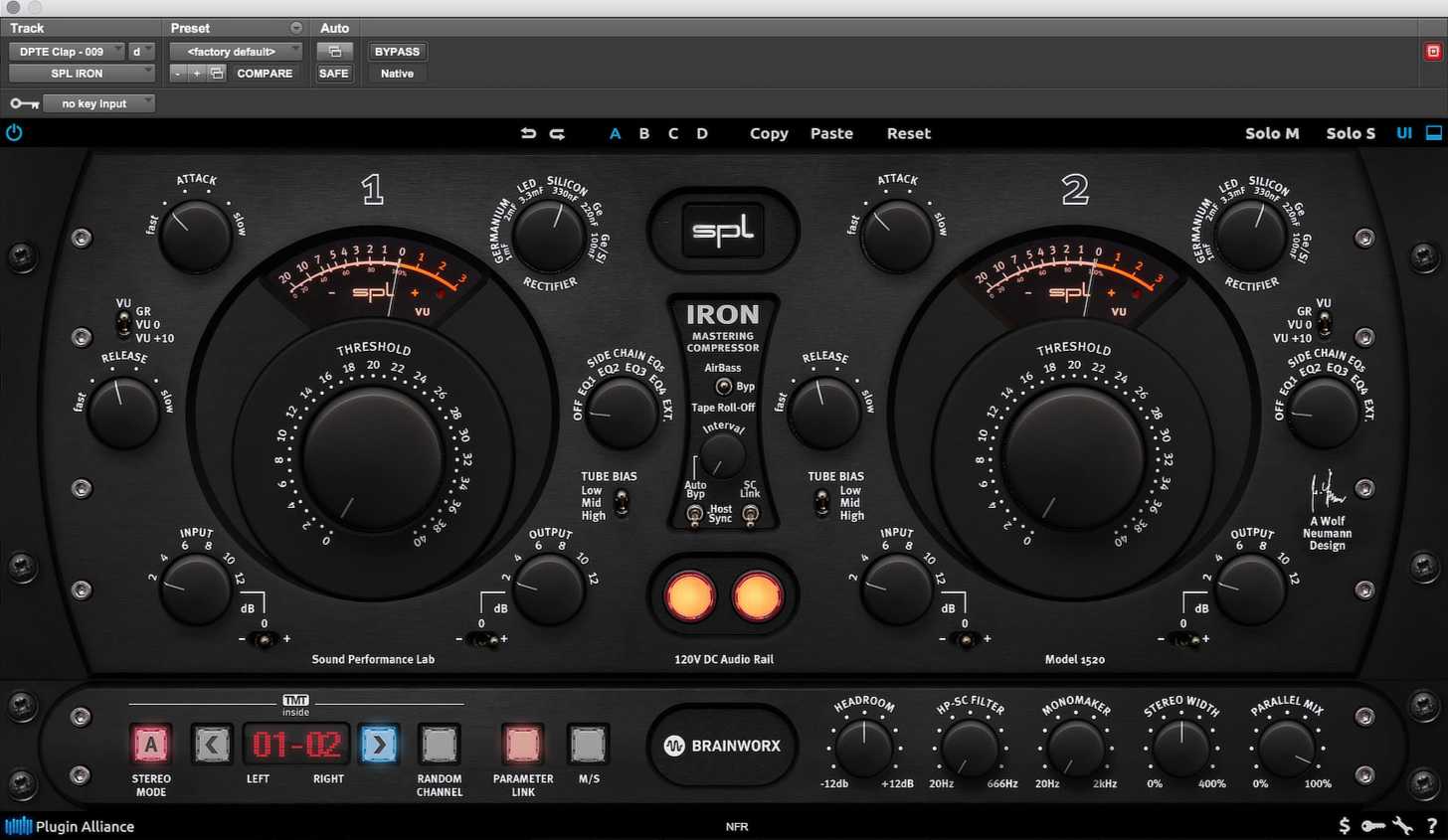1448x840 pixels.
Task: Click the plugin power bypass icon
Action: point(14,132)
